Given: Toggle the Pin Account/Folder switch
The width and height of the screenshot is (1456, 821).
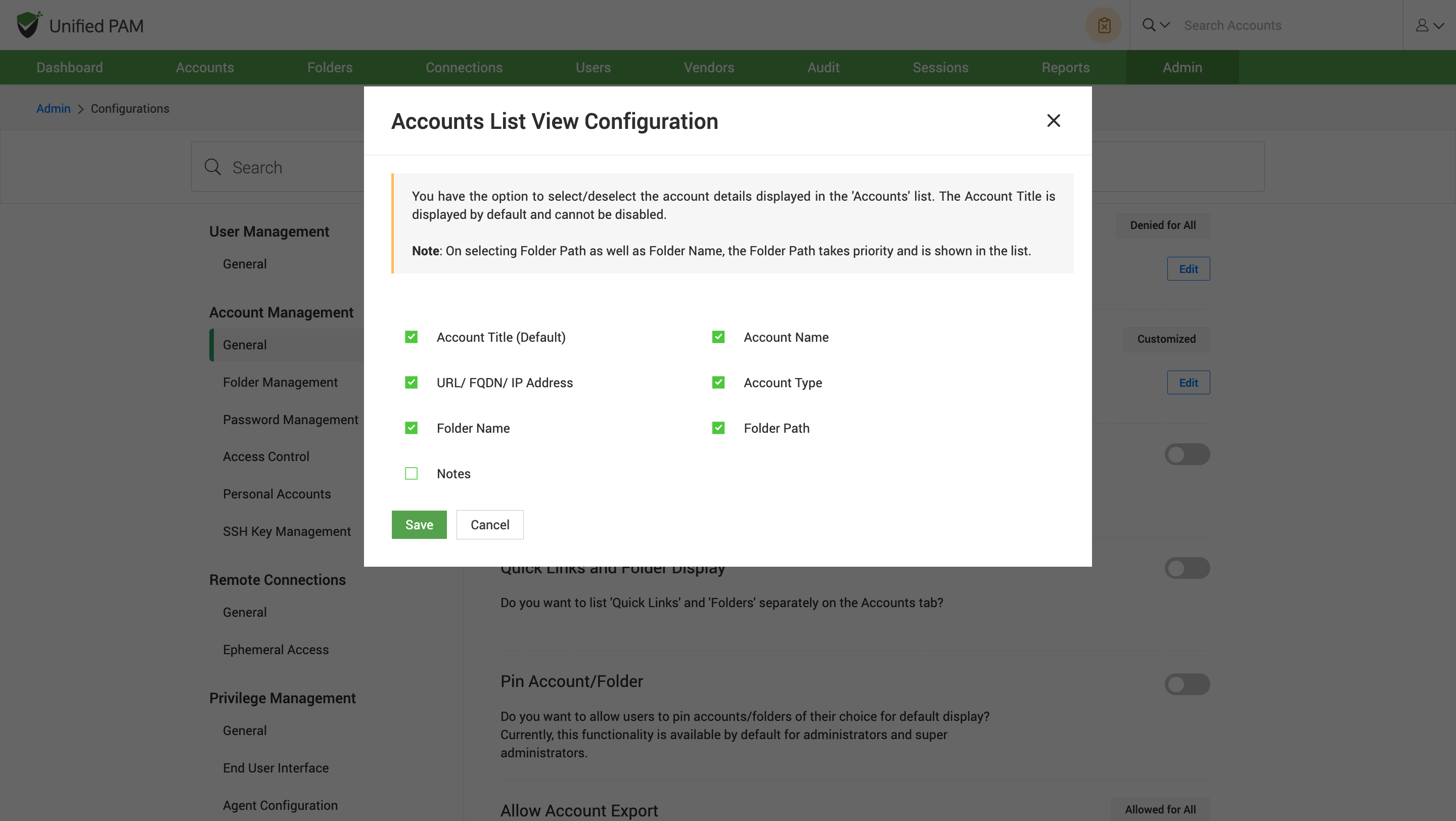Looking at the screenshot, I should [1187, 685].
